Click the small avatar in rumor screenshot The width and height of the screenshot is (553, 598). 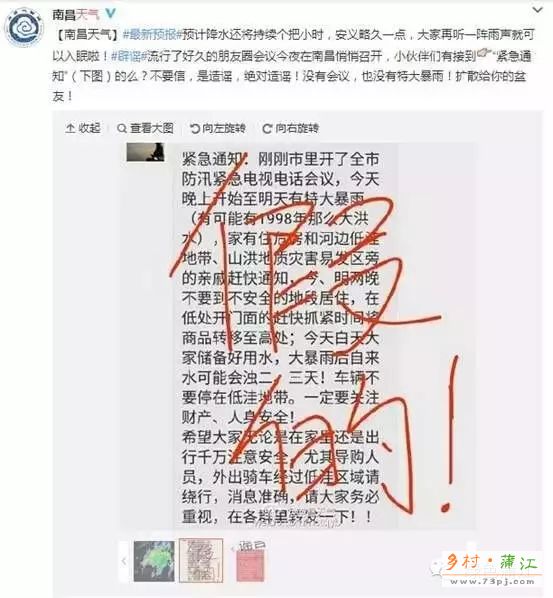click(145, 152)
